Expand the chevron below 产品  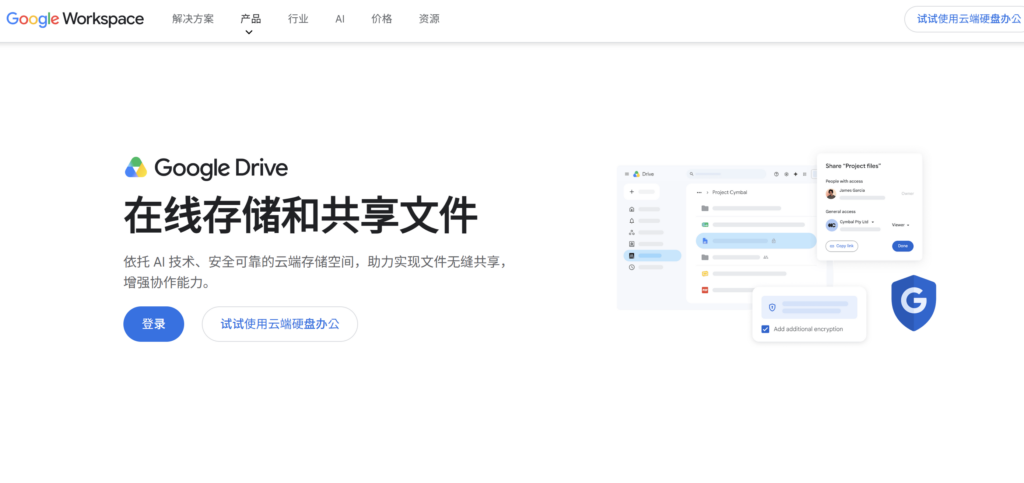(249, 32)
